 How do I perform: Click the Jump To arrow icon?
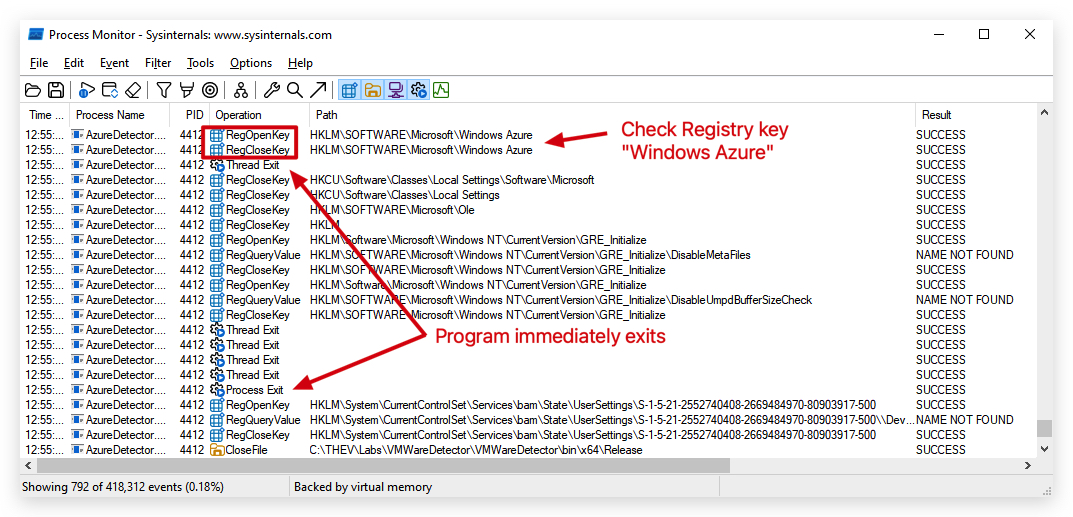click(318, 90)
